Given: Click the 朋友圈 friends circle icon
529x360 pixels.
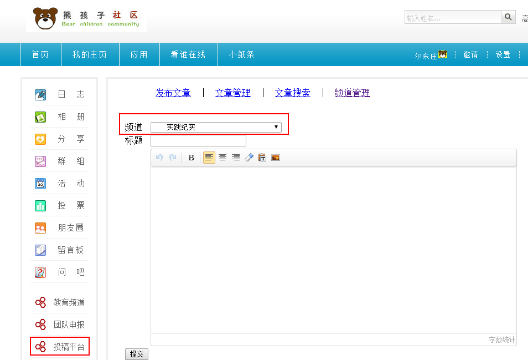Looking at the screenshot, I should point(40,228).
